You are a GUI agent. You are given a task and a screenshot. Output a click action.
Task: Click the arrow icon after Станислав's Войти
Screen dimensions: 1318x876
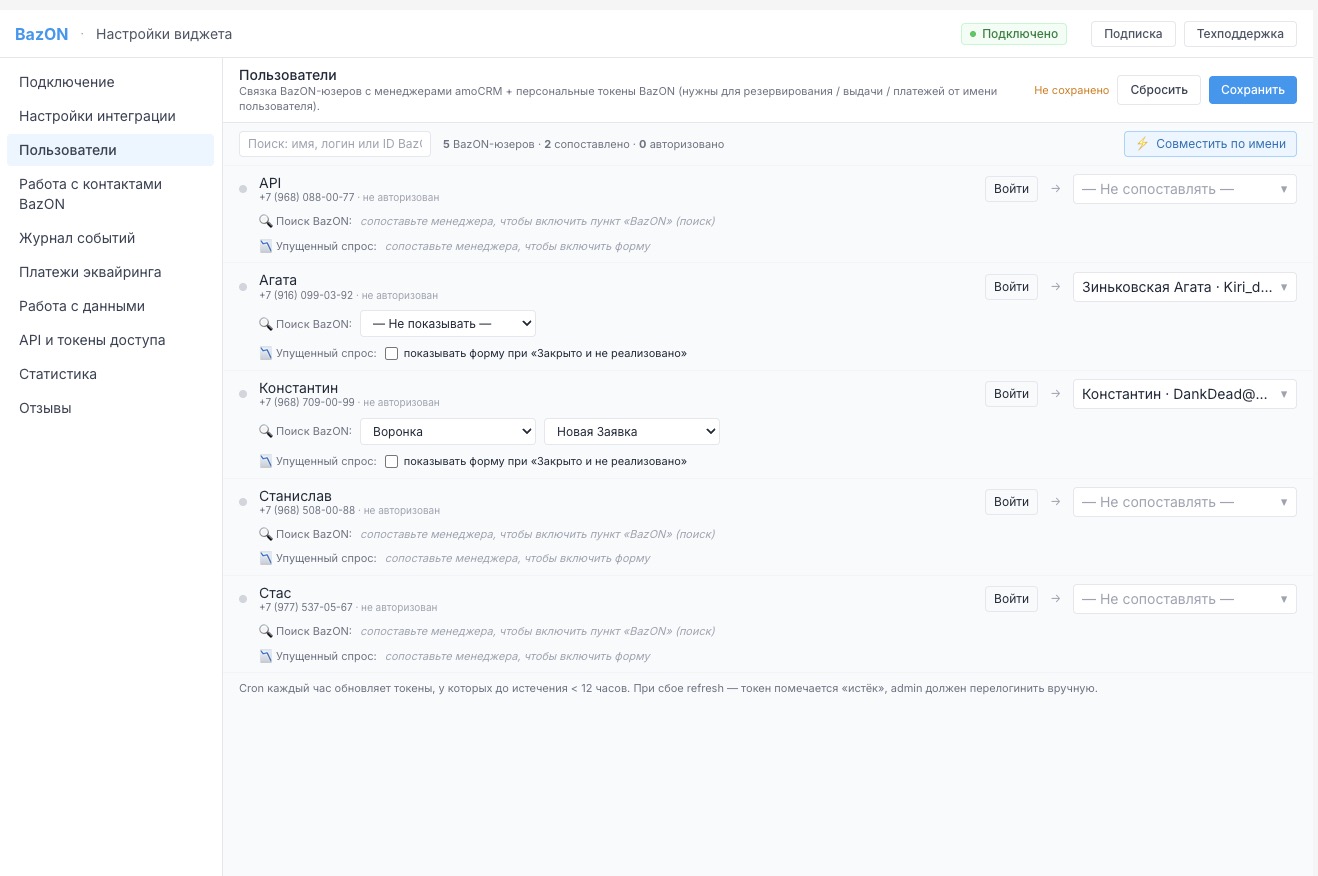[1055, 502]
